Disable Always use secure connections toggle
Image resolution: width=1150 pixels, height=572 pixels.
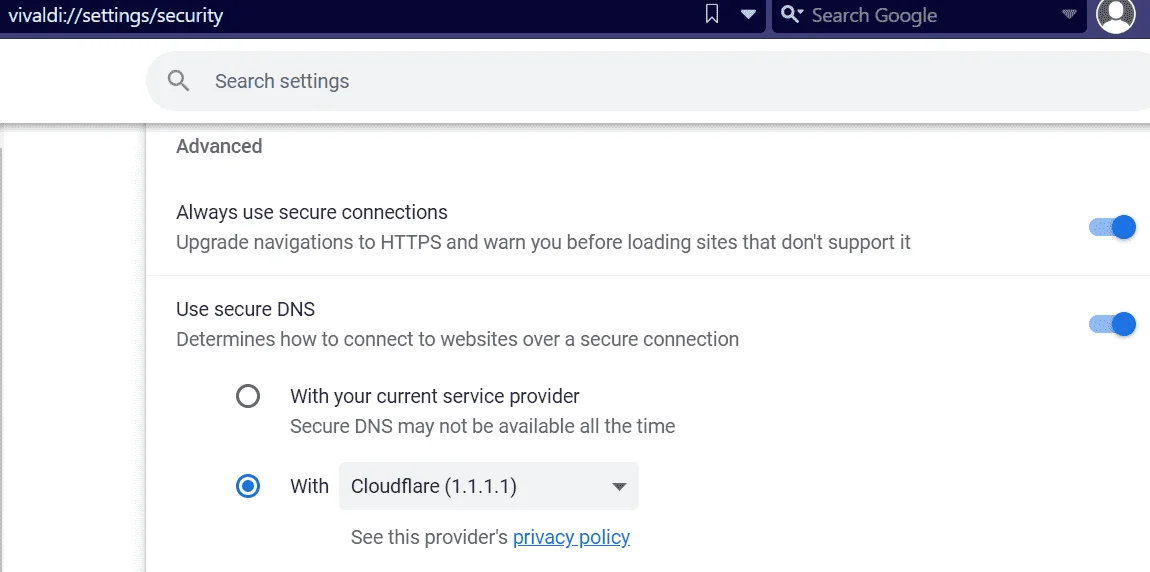tap(1112, 227)
